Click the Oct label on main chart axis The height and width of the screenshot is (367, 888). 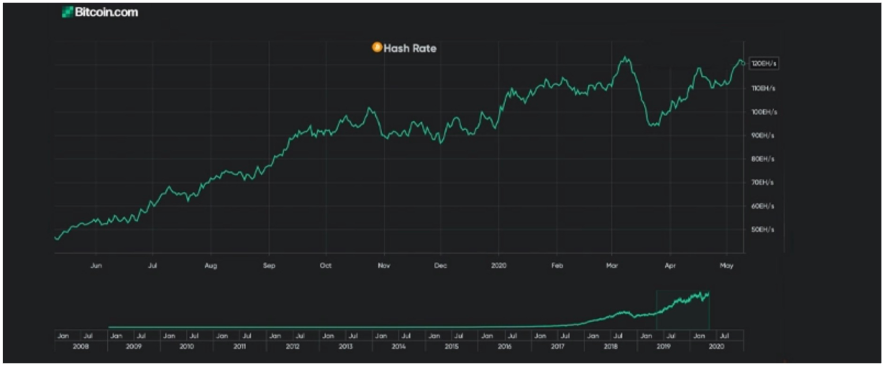click(x=326, y=265)
